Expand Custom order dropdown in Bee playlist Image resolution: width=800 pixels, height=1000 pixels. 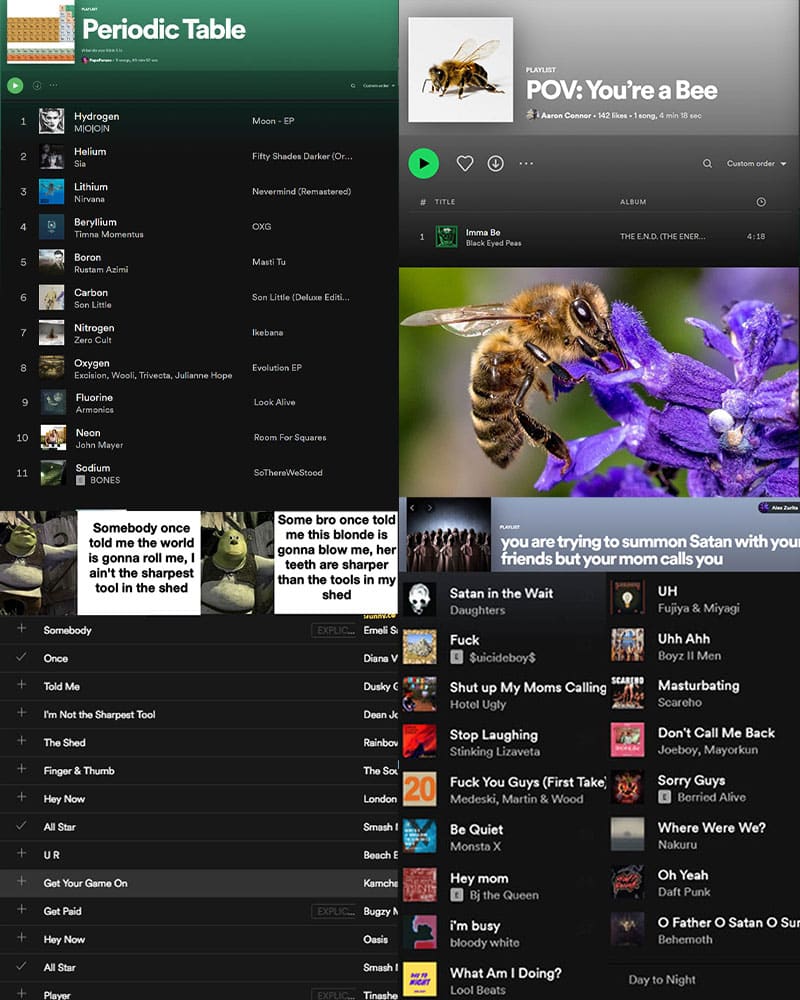pos(757,163)
